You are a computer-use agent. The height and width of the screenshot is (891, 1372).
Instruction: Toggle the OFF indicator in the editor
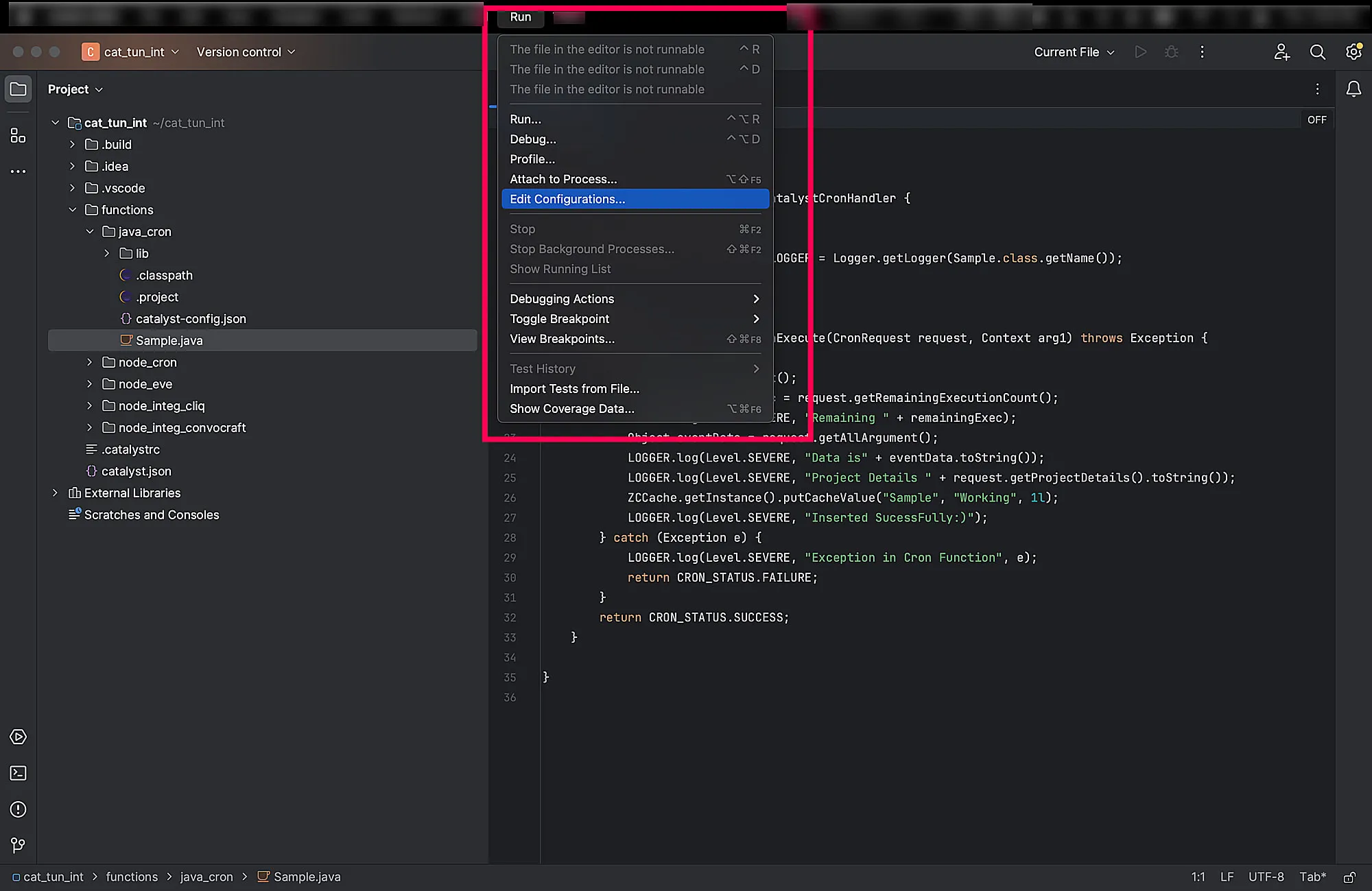pos(1316,119)
